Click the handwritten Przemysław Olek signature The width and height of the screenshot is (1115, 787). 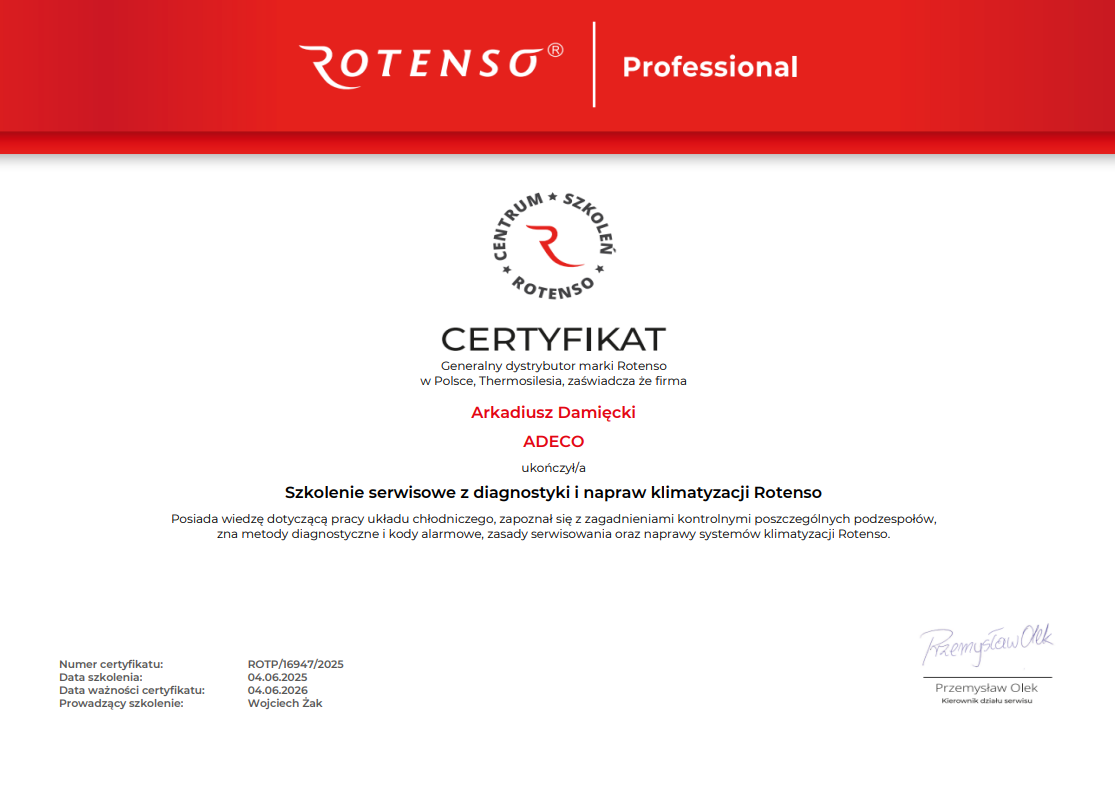pos(986,645)
